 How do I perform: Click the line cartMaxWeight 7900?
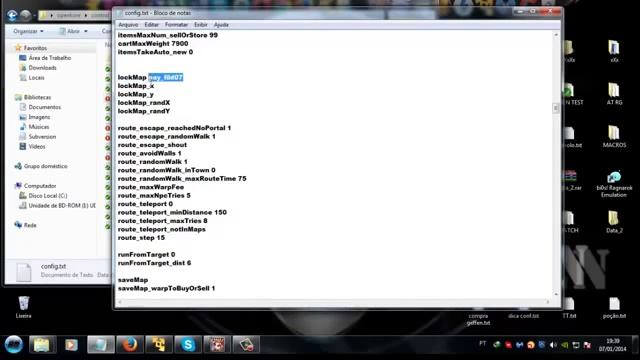click(153, 43)
